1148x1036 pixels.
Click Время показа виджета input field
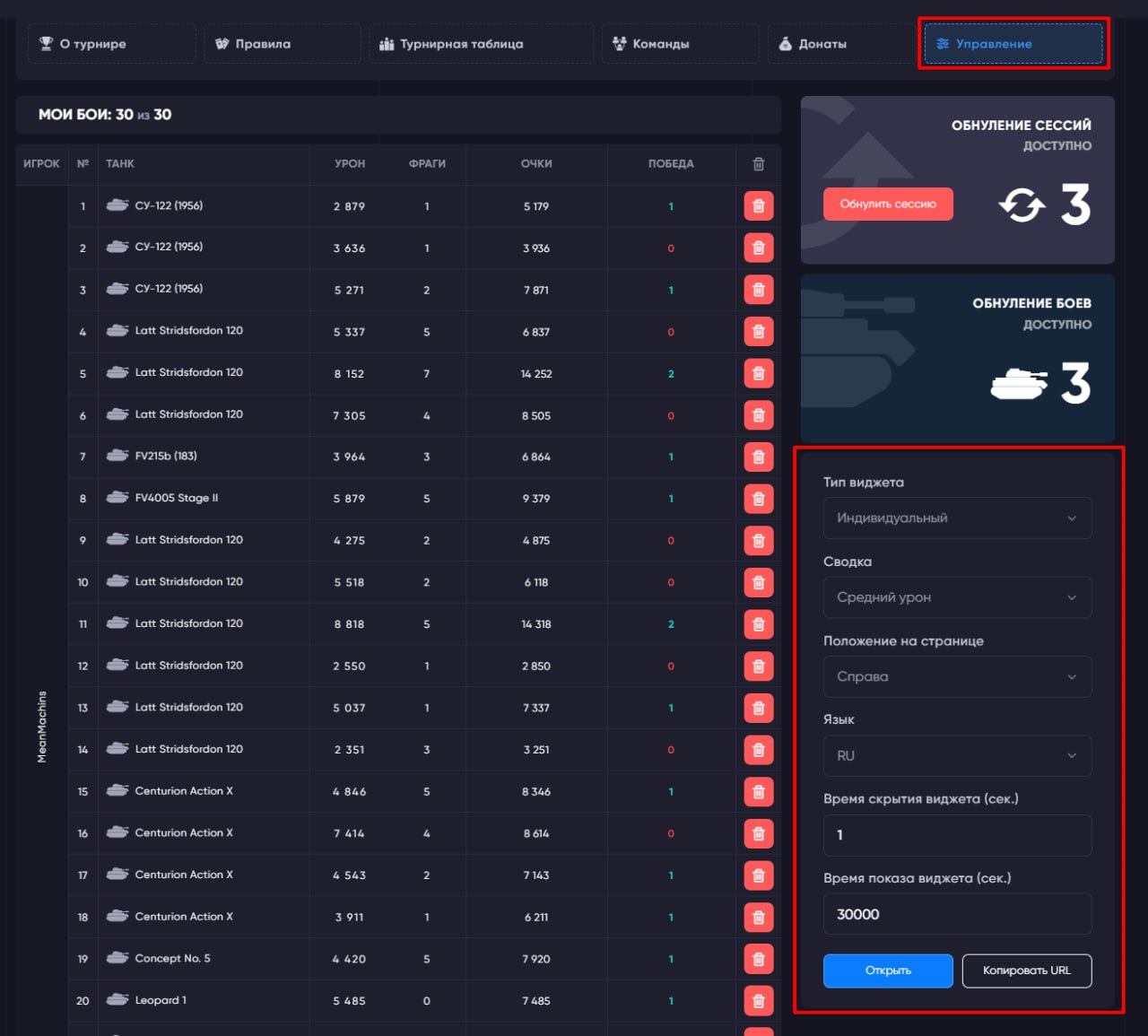[x=957, y=914]
